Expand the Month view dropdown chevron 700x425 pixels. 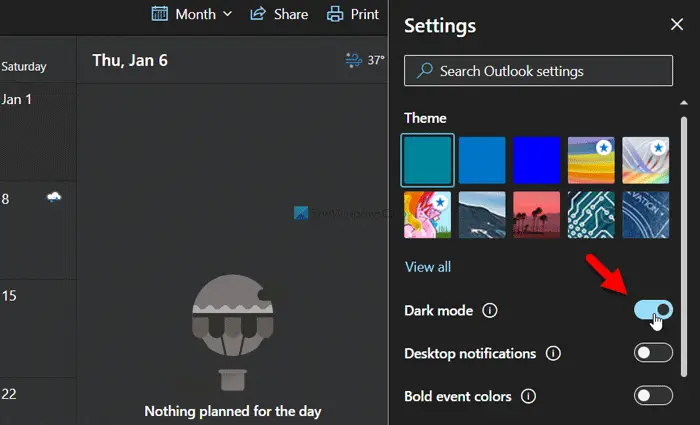(x=227, y=14)
